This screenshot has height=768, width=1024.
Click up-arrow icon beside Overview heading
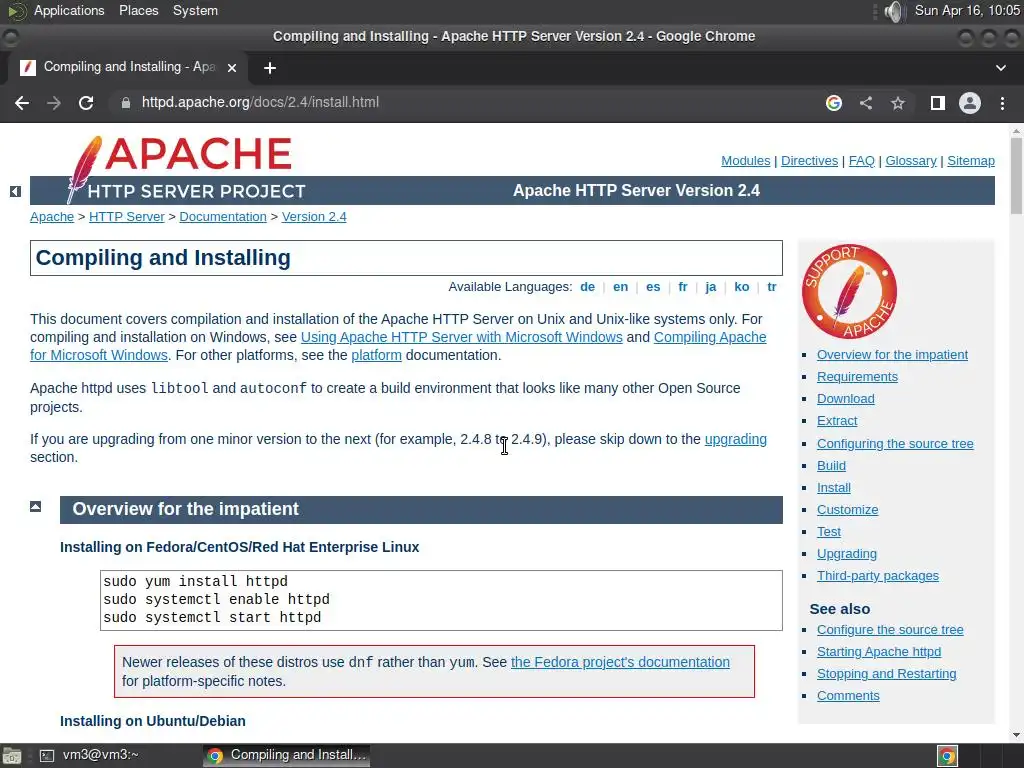pos(36,507)
